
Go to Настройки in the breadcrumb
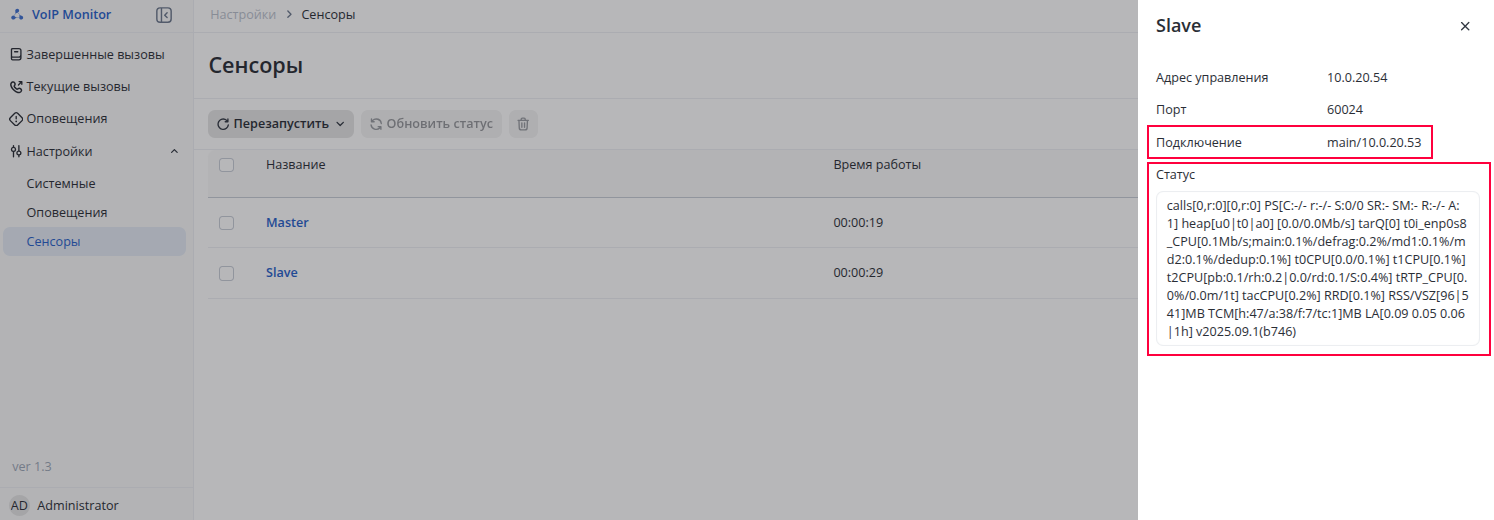coord(243,15)
